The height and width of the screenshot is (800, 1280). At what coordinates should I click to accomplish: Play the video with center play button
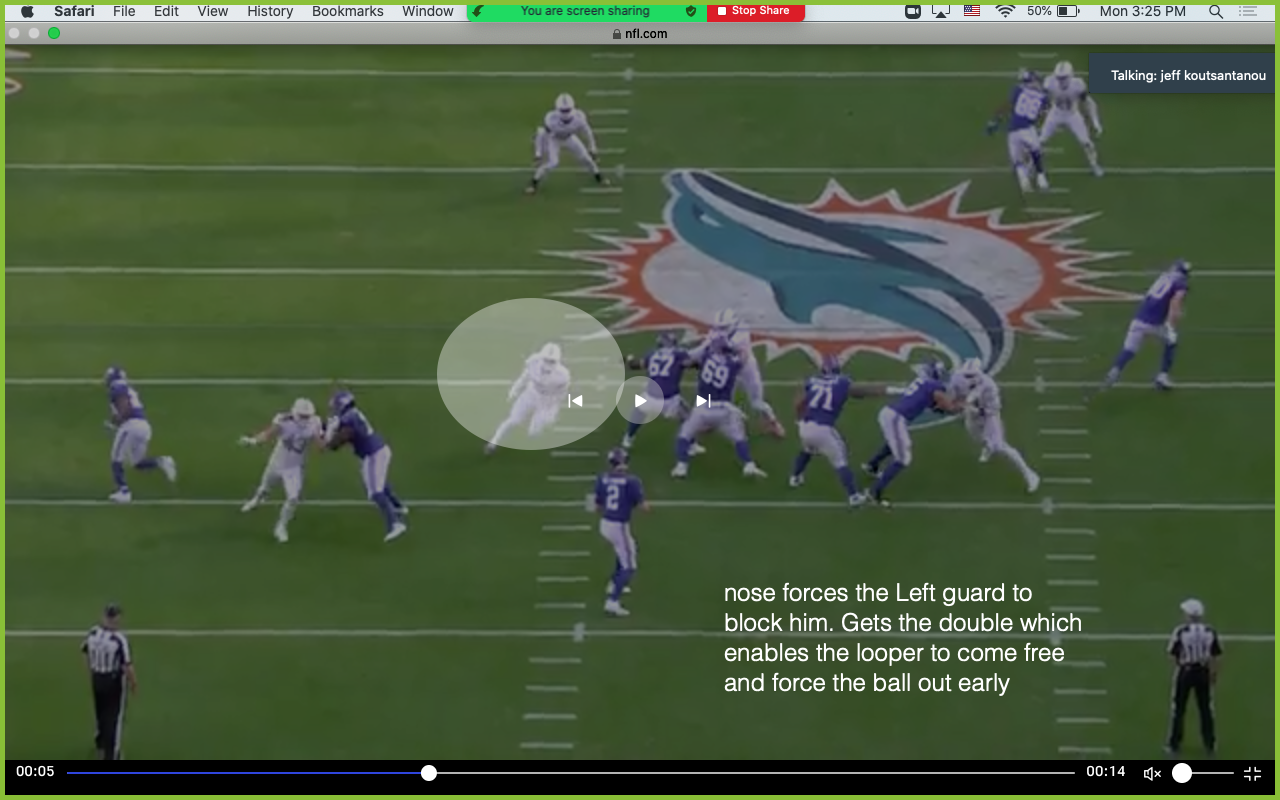(x=640, y=401)
